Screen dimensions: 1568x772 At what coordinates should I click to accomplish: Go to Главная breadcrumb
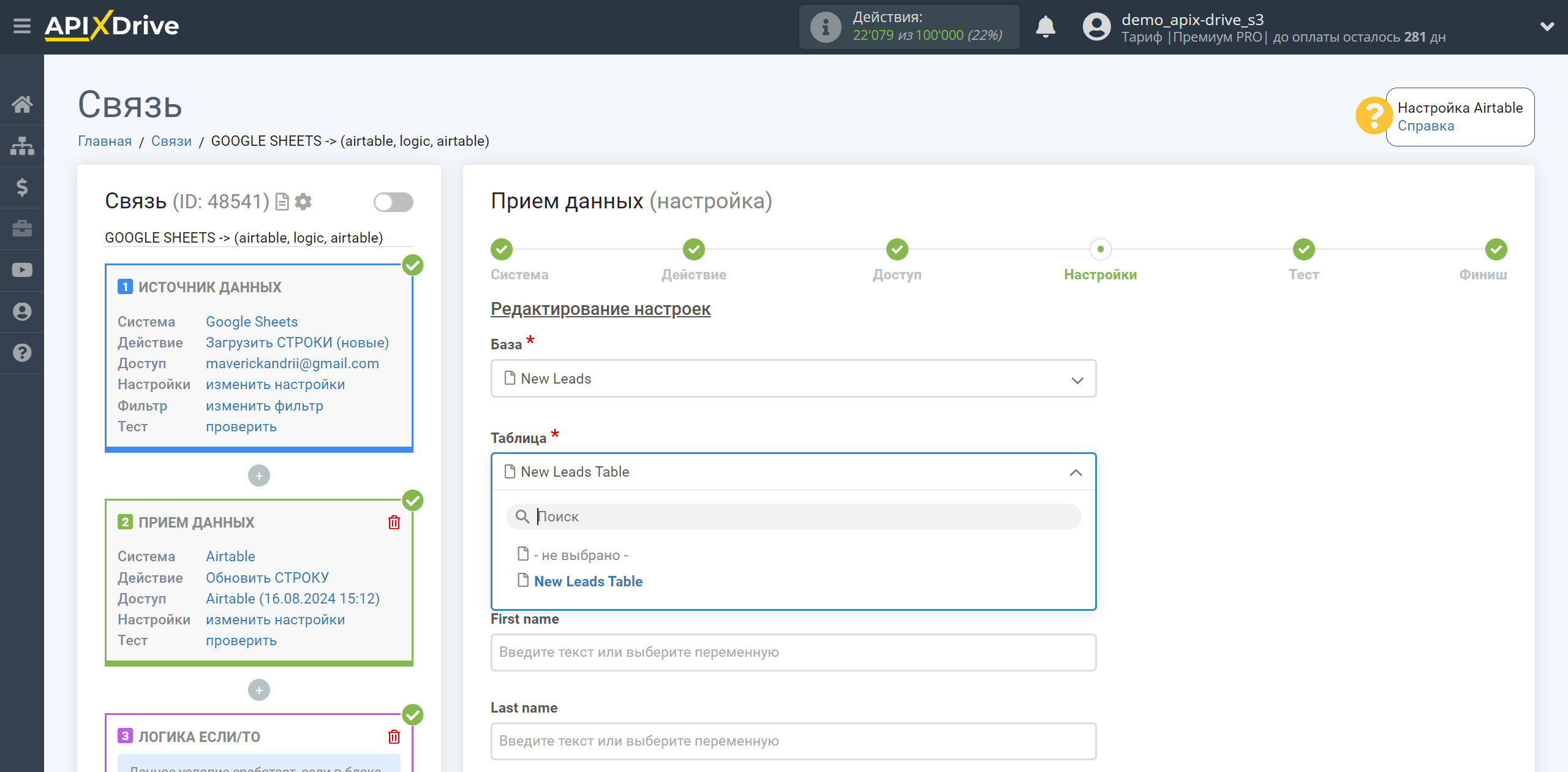click(105, 141)
